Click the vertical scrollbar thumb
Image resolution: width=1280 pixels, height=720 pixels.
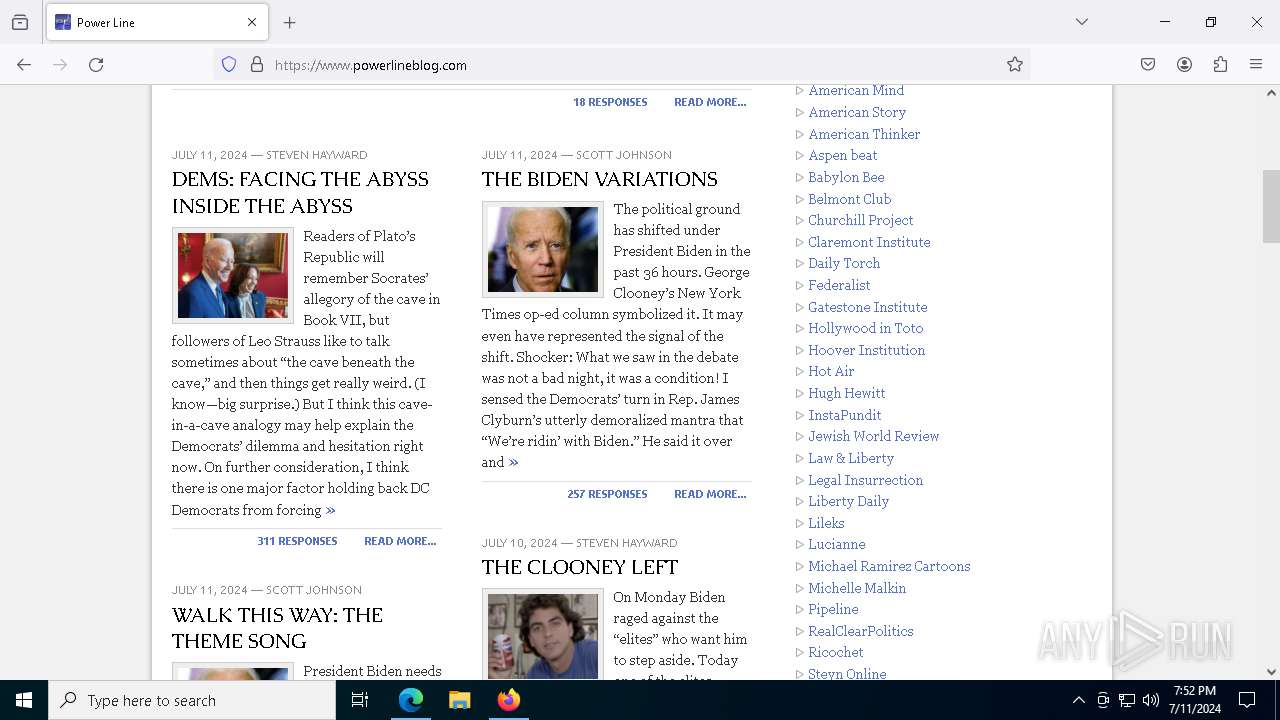point(1271,206)
